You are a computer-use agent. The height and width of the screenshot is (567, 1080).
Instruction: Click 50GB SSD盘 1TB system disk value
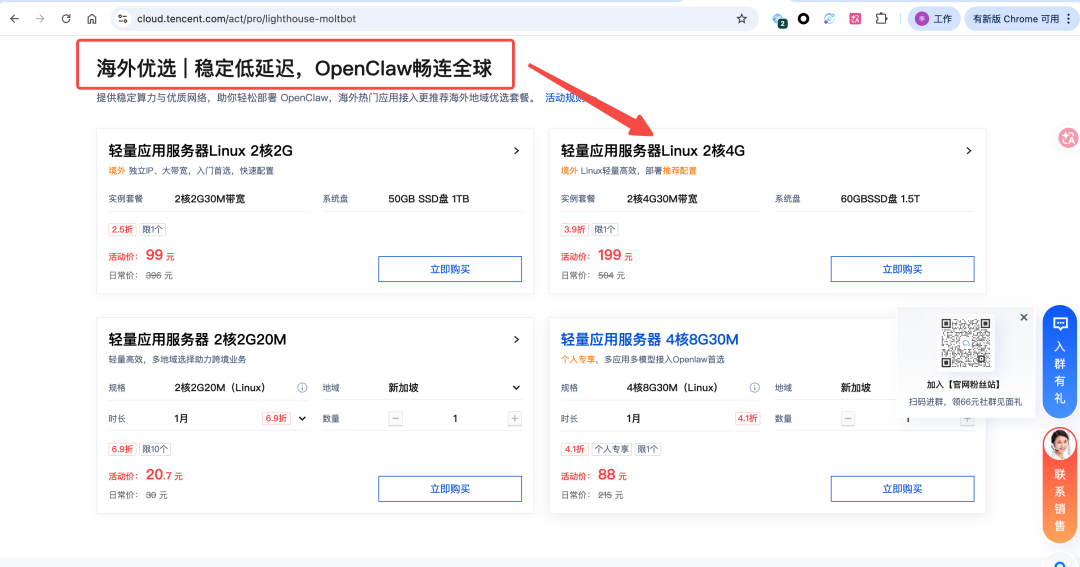(428, 199)
